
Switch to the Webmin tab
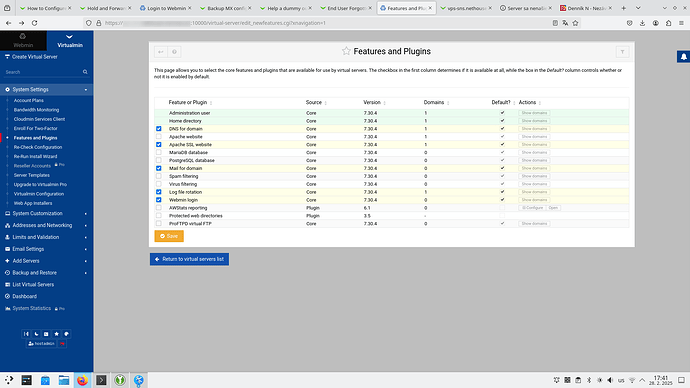click(x=23, y=40)
